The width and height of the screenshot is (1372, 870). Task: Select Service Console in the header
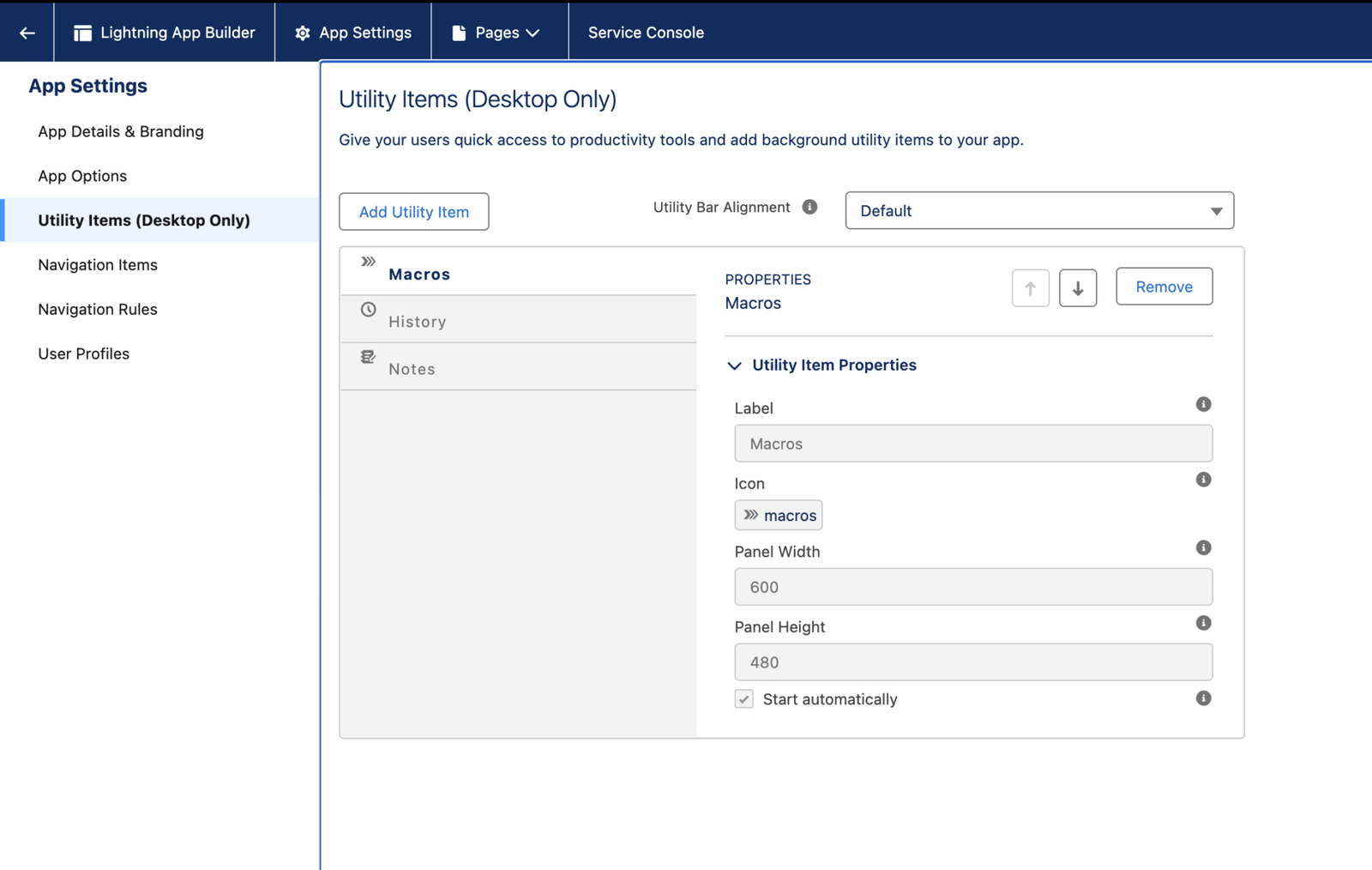pos(645,32)
